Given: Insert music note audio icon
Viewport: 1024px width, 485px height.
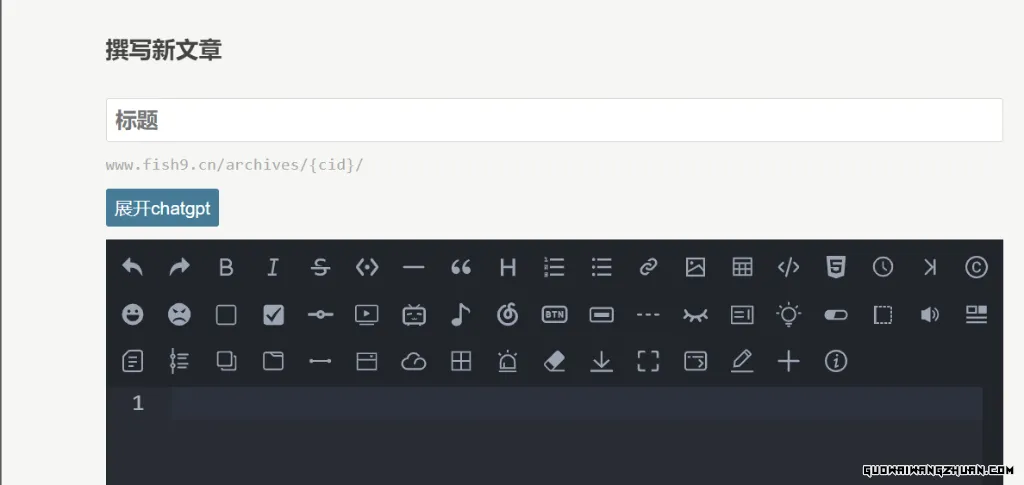Looking at the screenshot, I should click(x=460, y=315).
